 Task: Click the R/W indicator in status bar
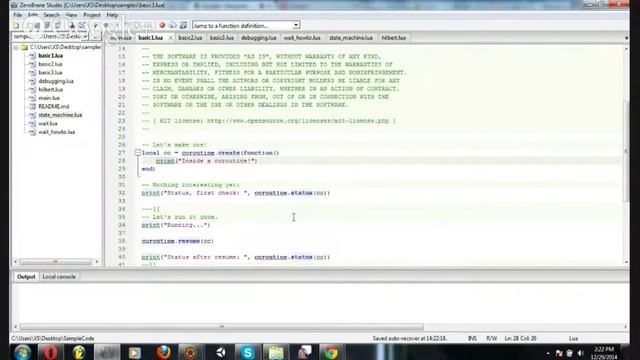pos(491,338)
